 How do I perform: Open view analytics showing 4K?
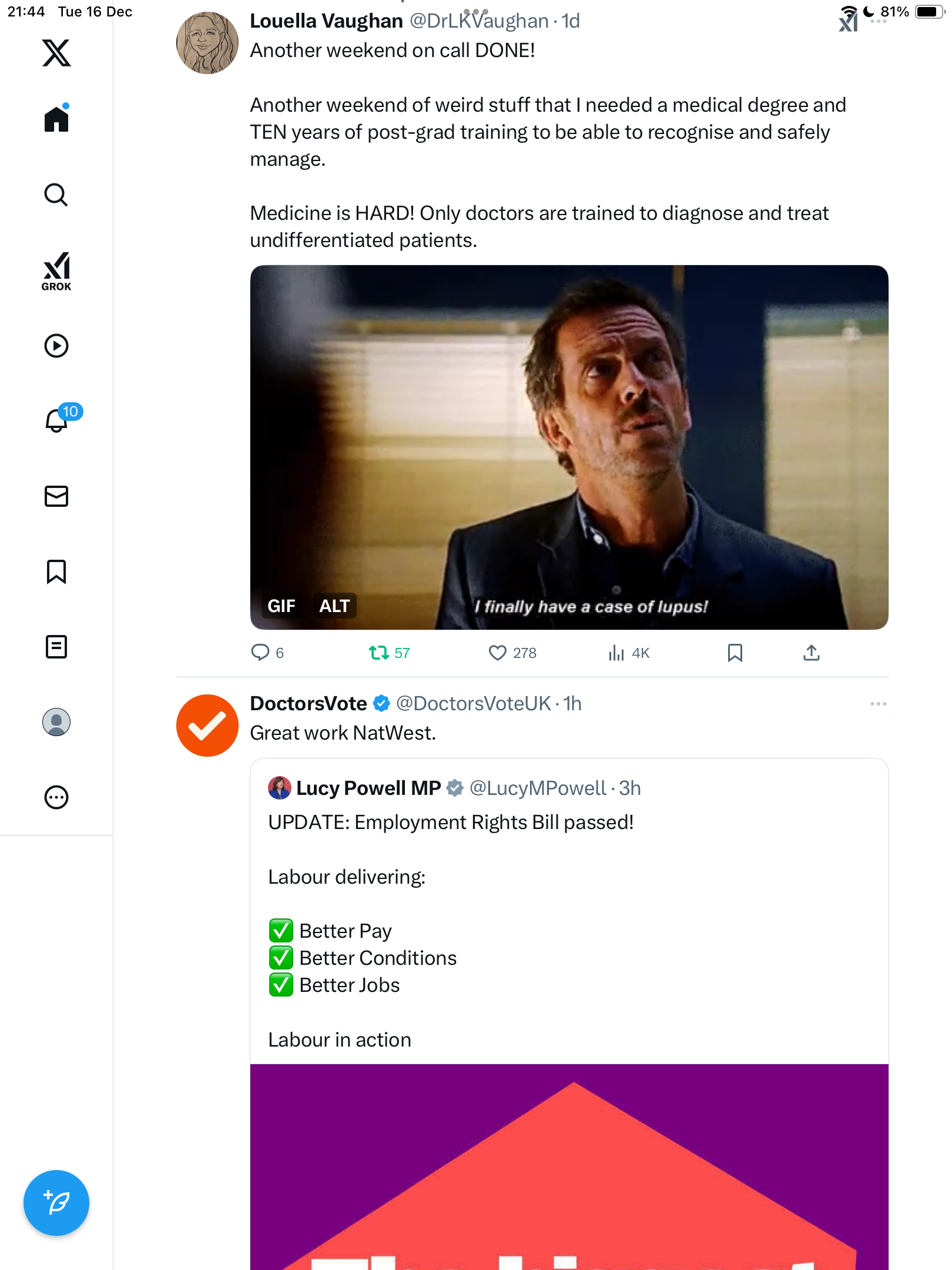click(x=629, y=653)
